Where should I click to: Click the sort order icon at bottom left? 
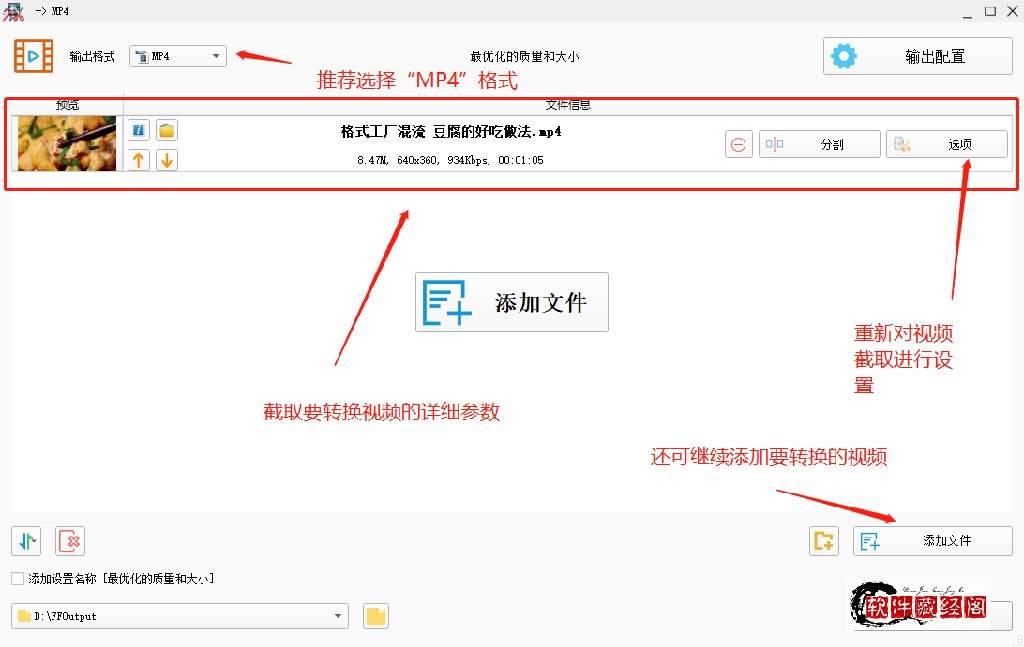coord(24,540)
